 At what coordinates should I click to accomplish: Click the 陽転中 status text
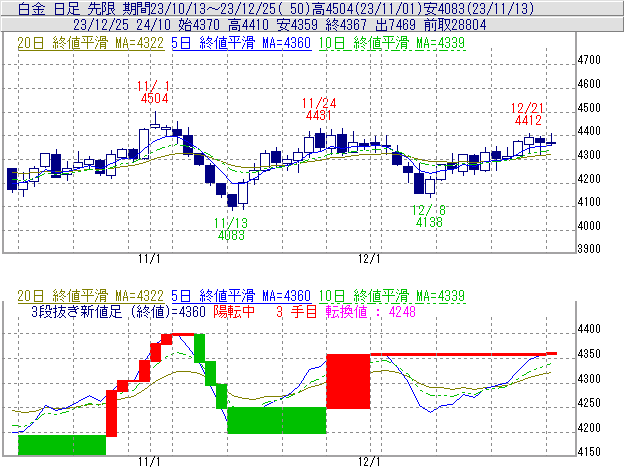pos(234,311)
